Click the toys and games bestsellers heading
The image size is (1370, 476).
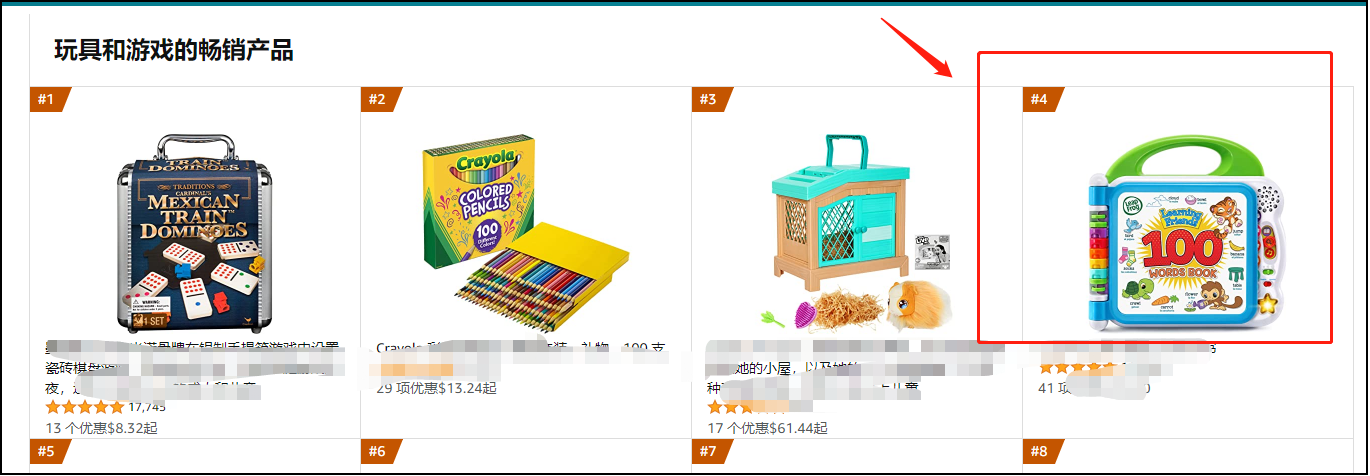(174, 49)
